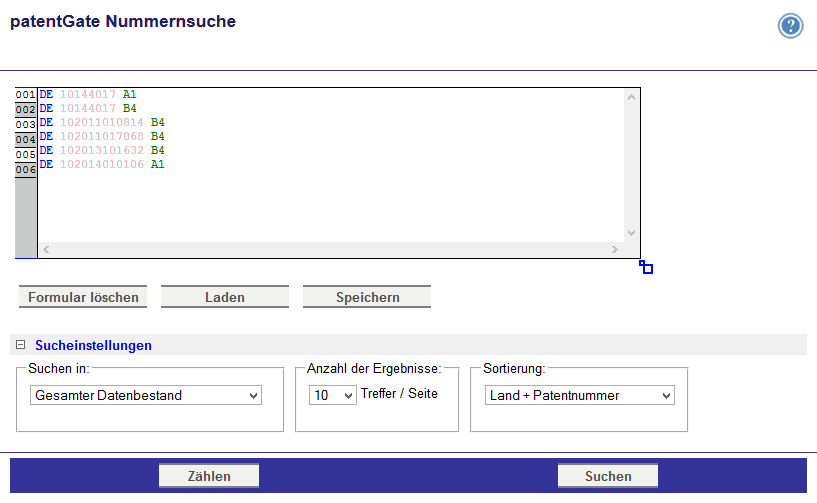Viewport: 817px width, 503px height.
Task: Click line number 003
Action: pos(26,125)
